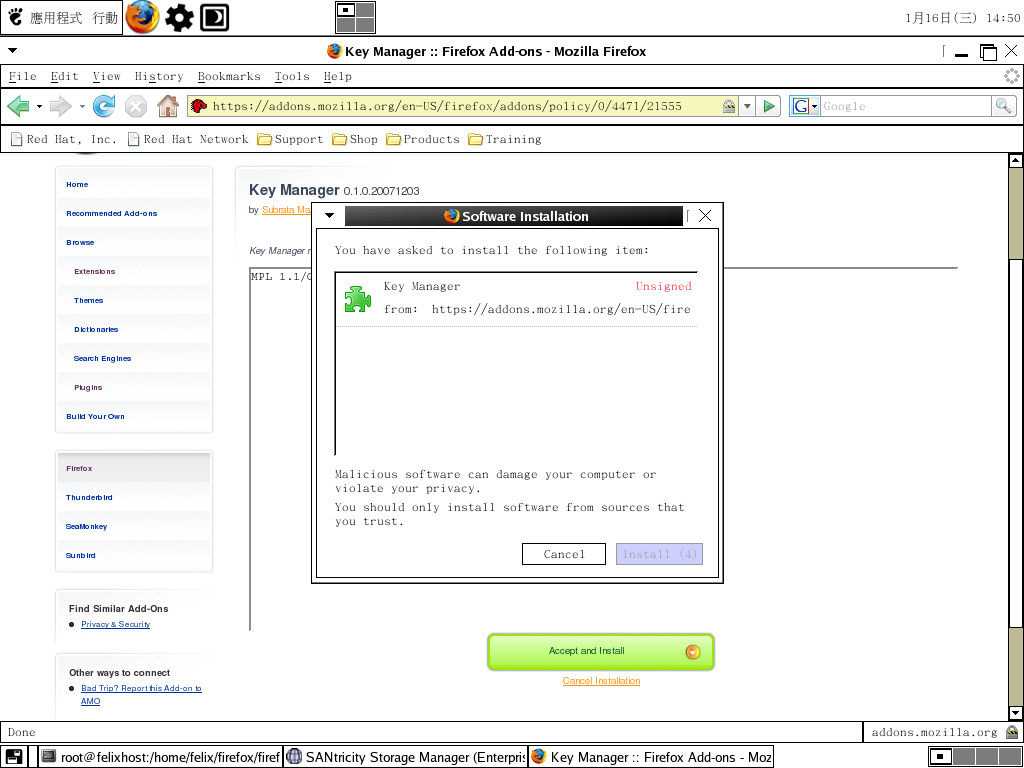
Task: Open the File menu
Action: point(22,76)
